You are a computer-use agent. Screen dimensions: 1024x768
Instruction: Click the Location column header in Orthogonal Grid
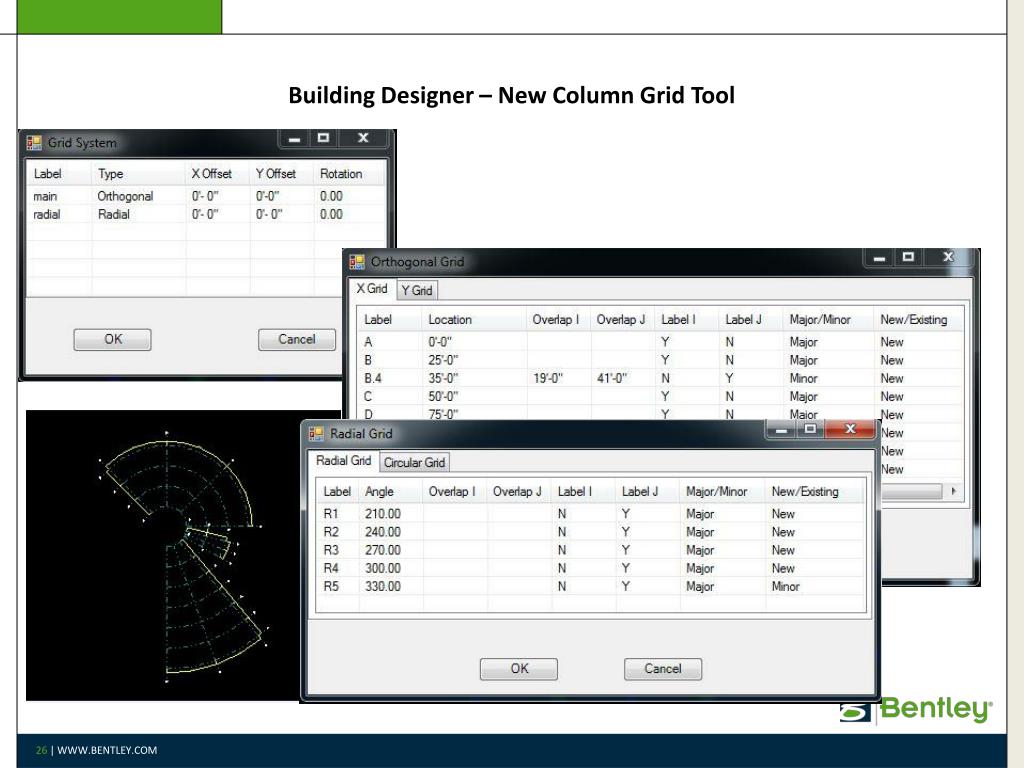pos(474,319)
